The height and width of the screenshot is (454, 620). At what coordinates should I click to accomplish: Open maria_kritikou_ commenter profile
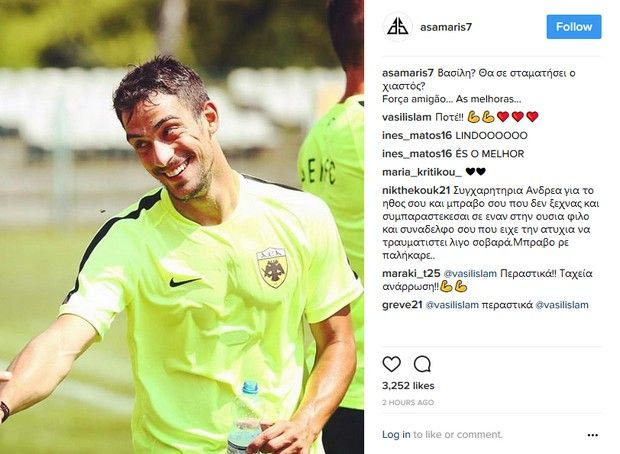pyautogui.click(x=422, y=172)
